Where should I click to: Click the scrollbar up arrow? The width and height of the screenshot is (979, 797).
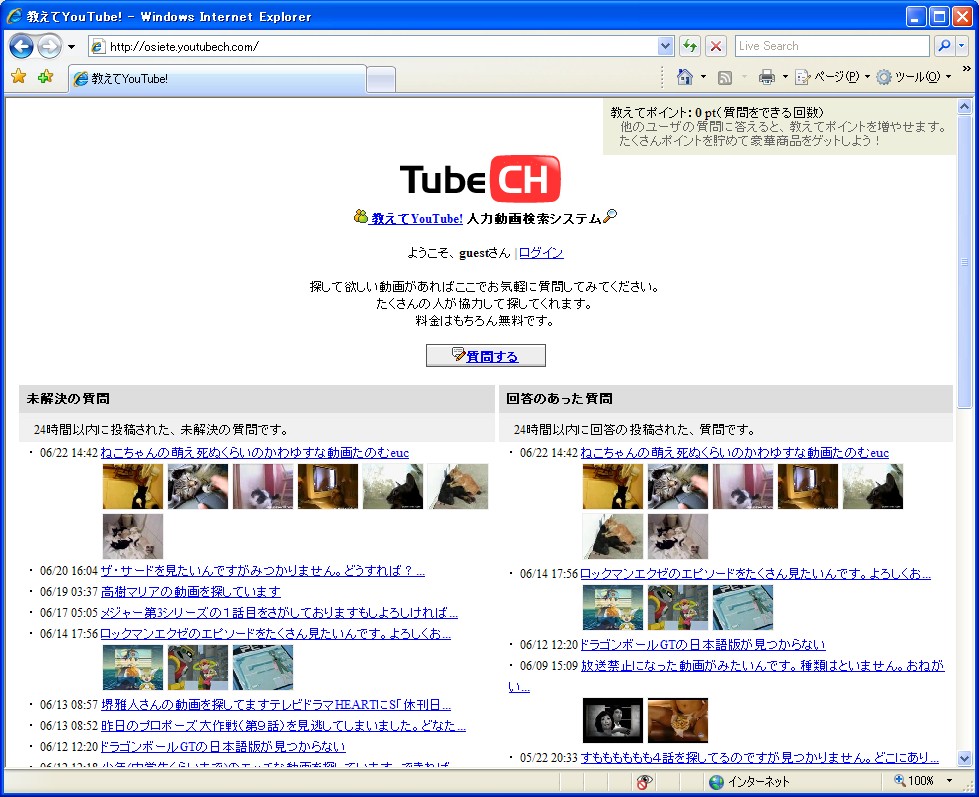click(x=965, y=106)
